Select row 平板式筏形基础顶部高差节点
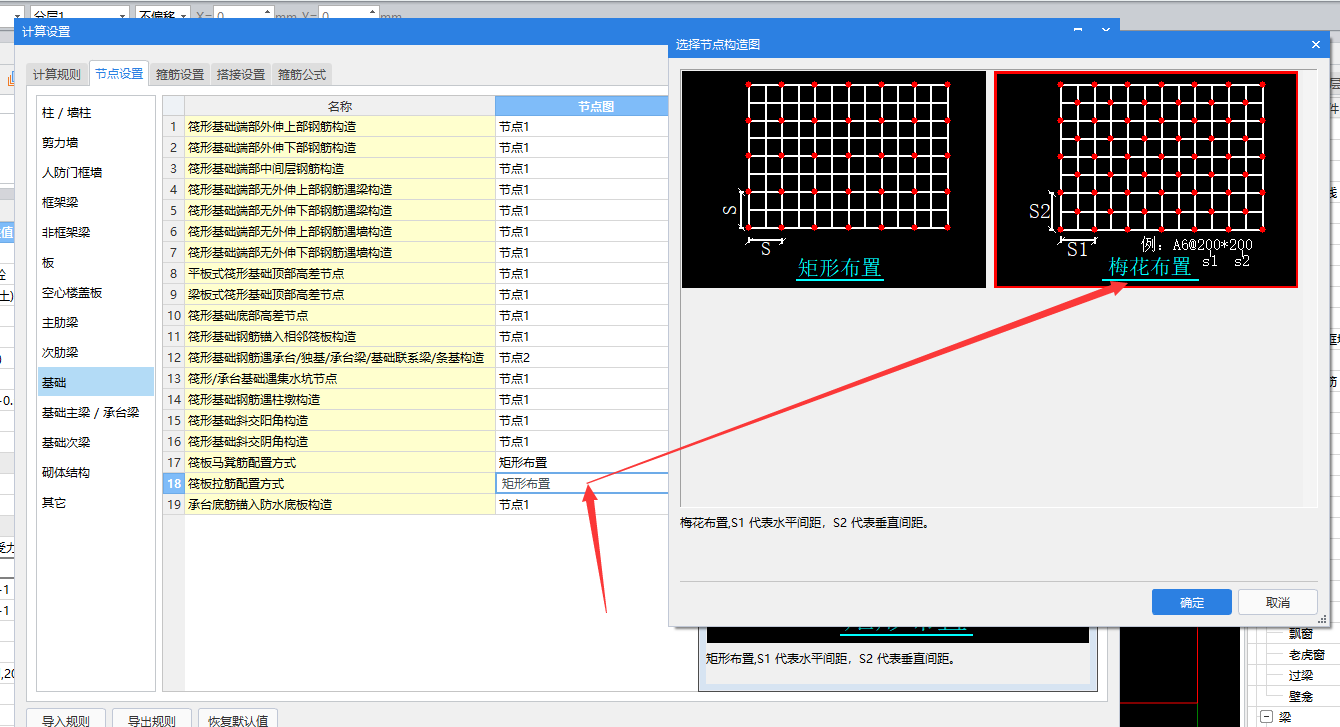This screenshot has height=727, width=1340. click(x=340, y=274)
